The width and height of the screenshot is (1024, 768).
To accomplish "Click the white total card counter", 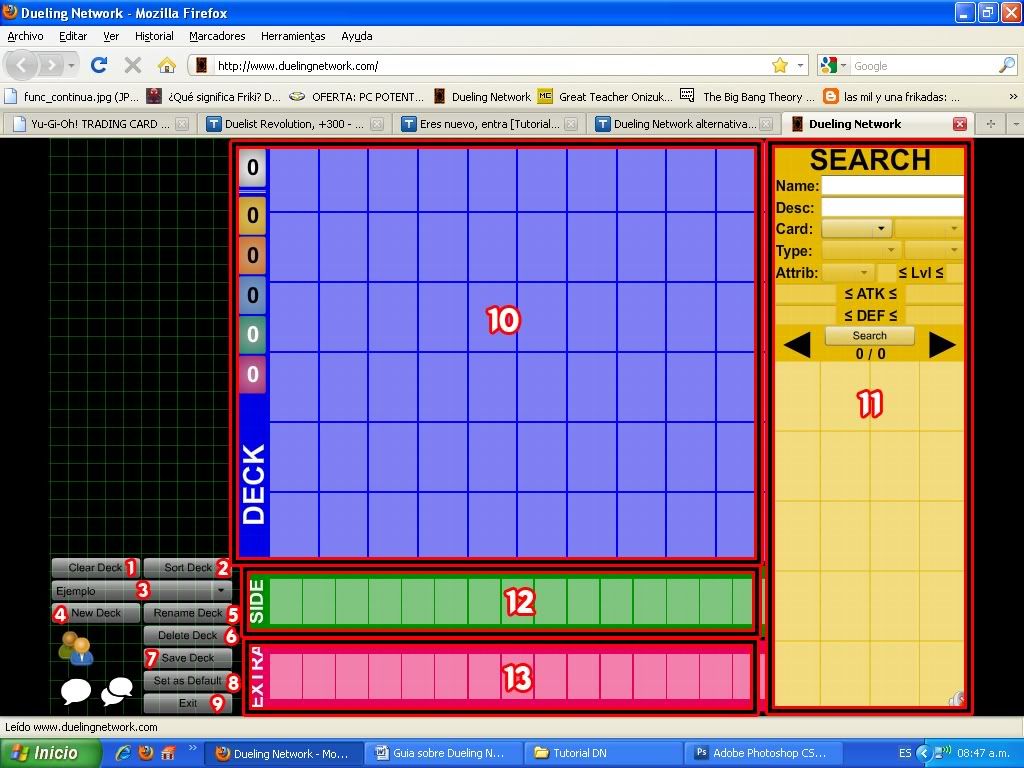I will pos(253,168).
